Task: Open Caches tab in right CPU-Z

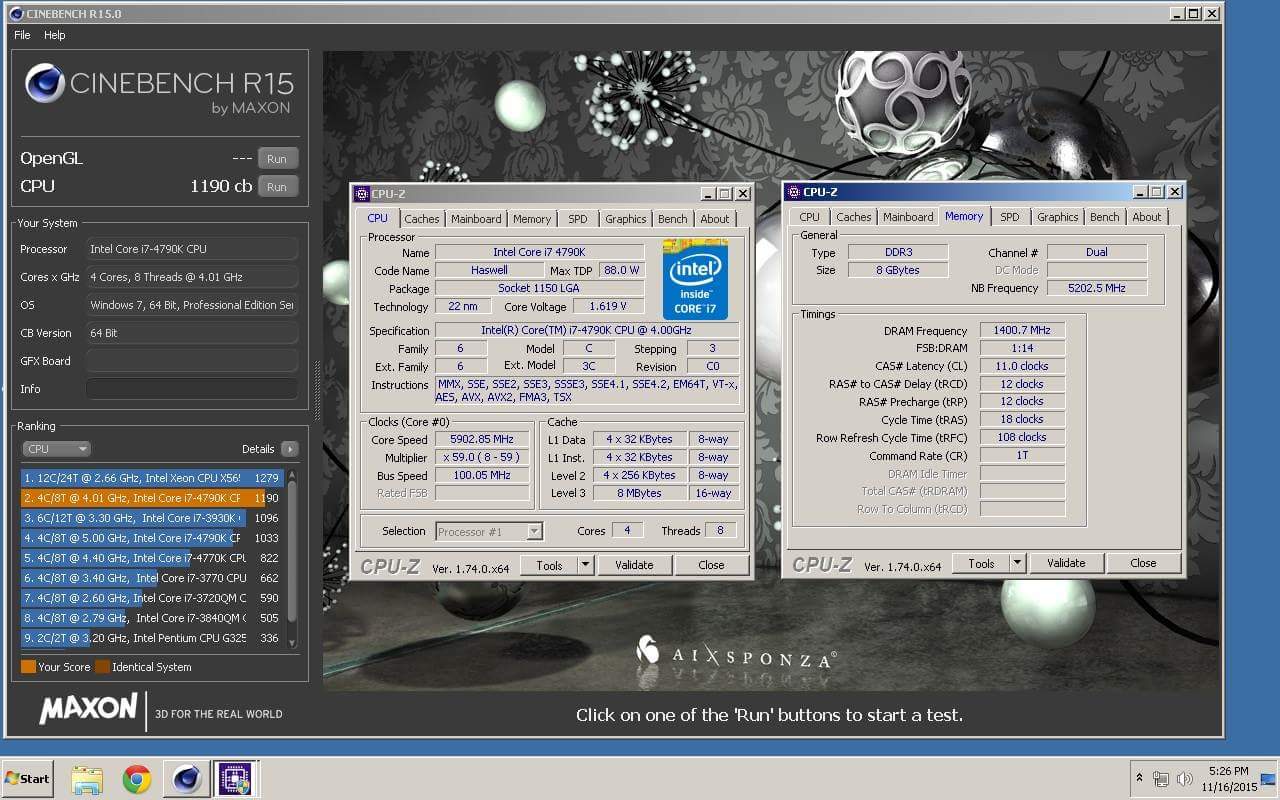Action: pyautogui.click(x=854, y=217)
